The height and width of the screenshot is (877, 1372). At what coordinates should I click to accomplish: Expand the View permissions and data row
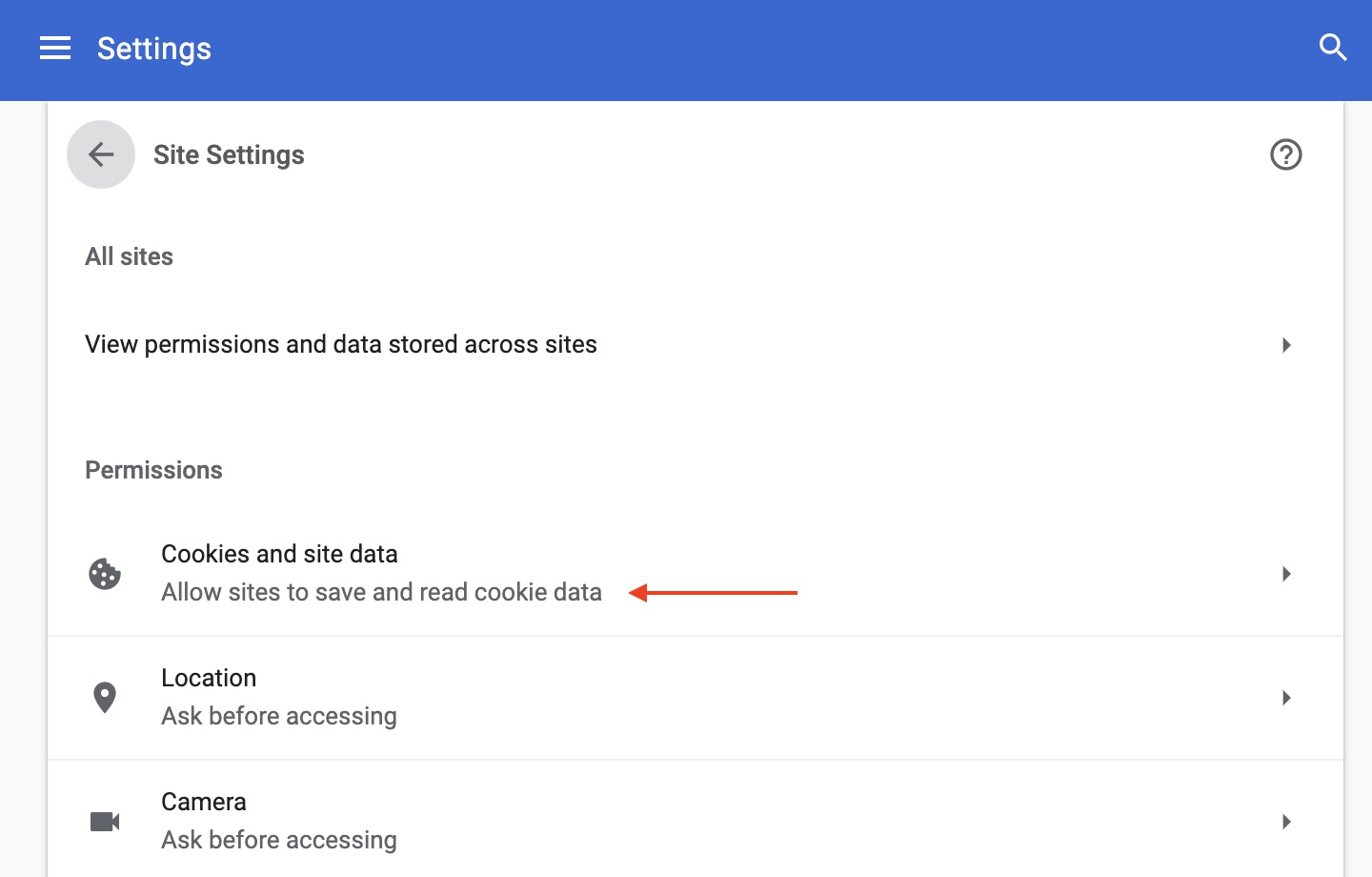click(x=1286, y=344)
